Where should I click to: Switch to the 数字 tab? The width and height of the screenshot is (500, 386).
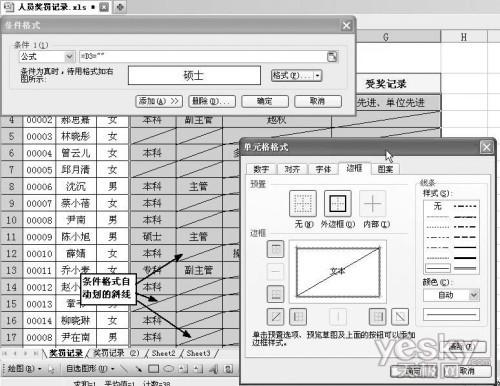[261, 169]
